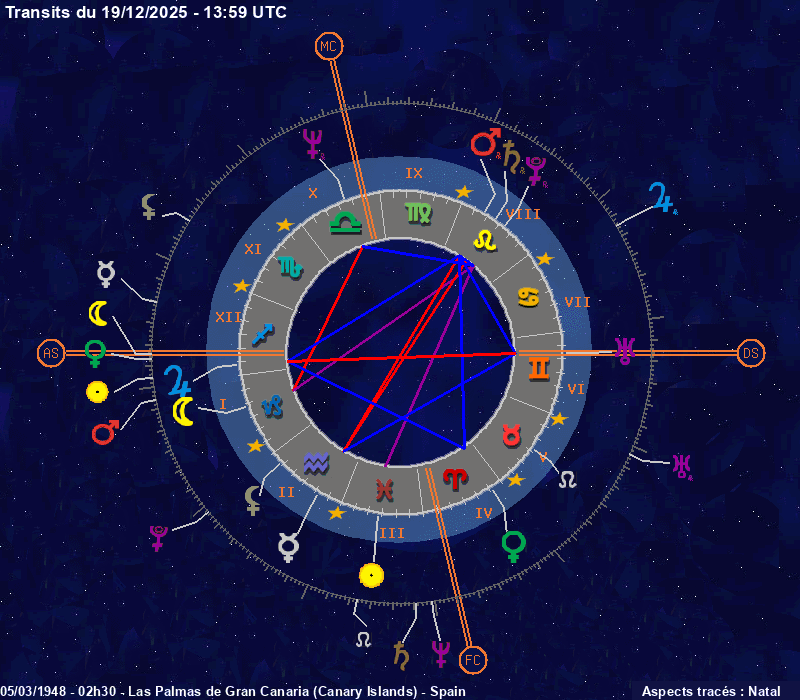This screenshot has height=700, width=800.
Task: Click the Gemini zodiac sign symbol
Action: 539,368
